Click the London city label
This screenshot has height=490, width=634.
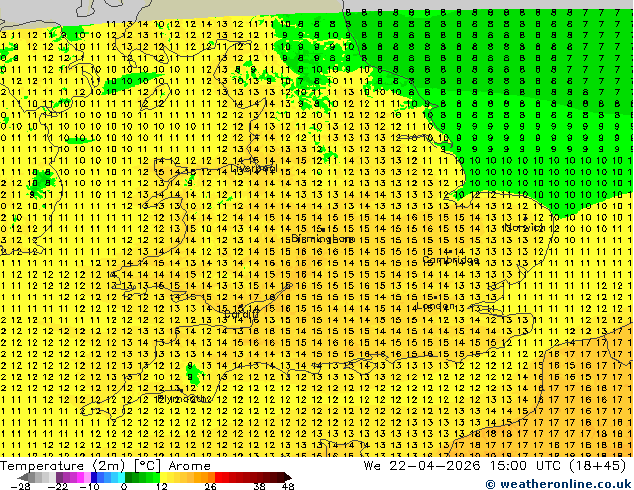pyautogui.click(x=435, y=306)
